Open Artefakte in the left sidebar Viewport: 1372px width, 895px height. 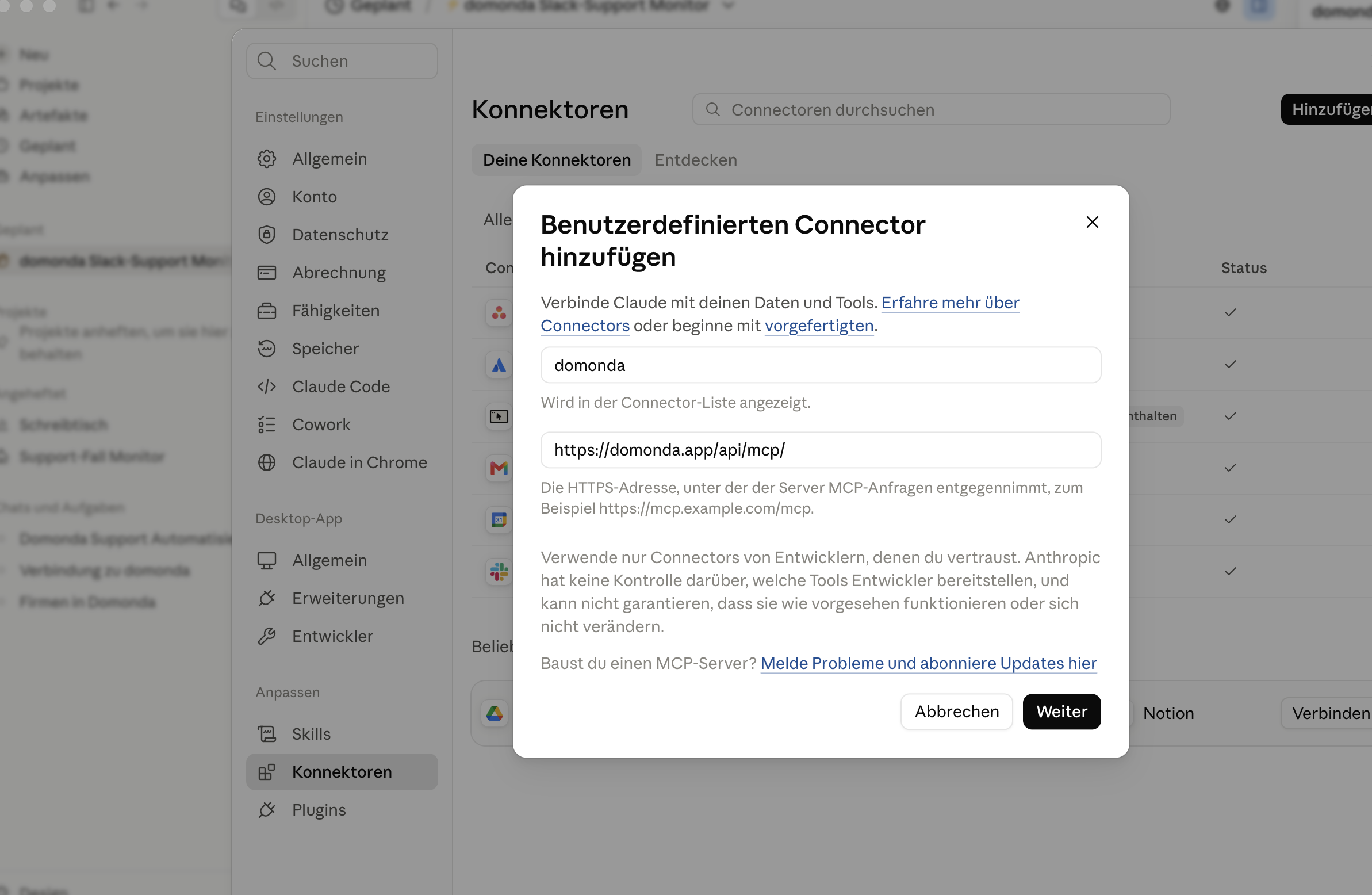coord(53,116)
